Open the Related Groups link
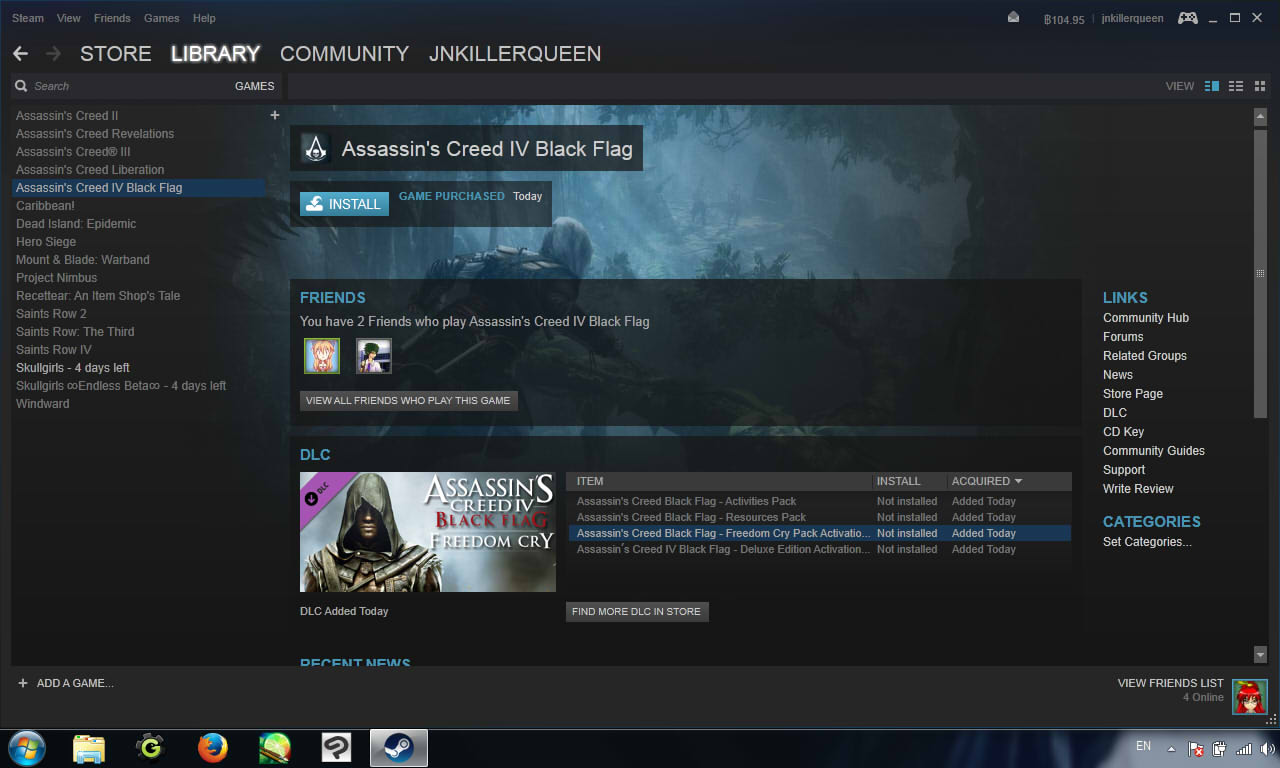Image resolution: width=1280 pixels, height=768 pixels. 1145,356
